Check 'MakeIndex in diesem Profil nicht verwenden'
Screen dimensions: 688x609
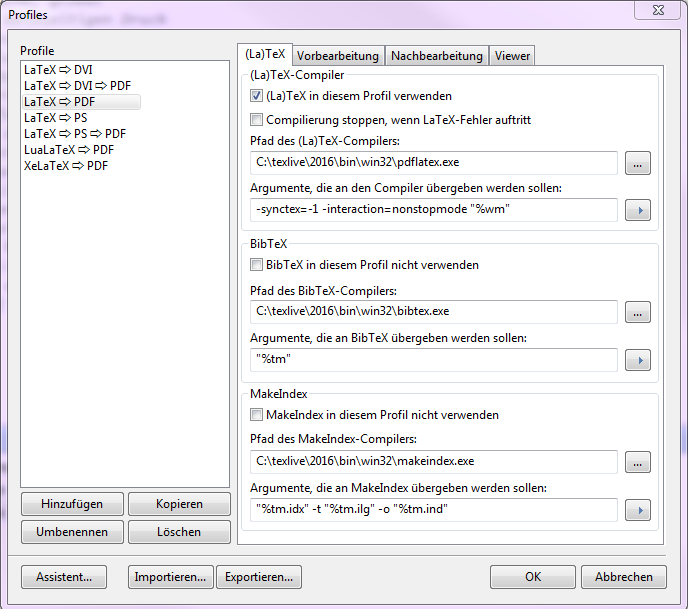pos(257,415)
